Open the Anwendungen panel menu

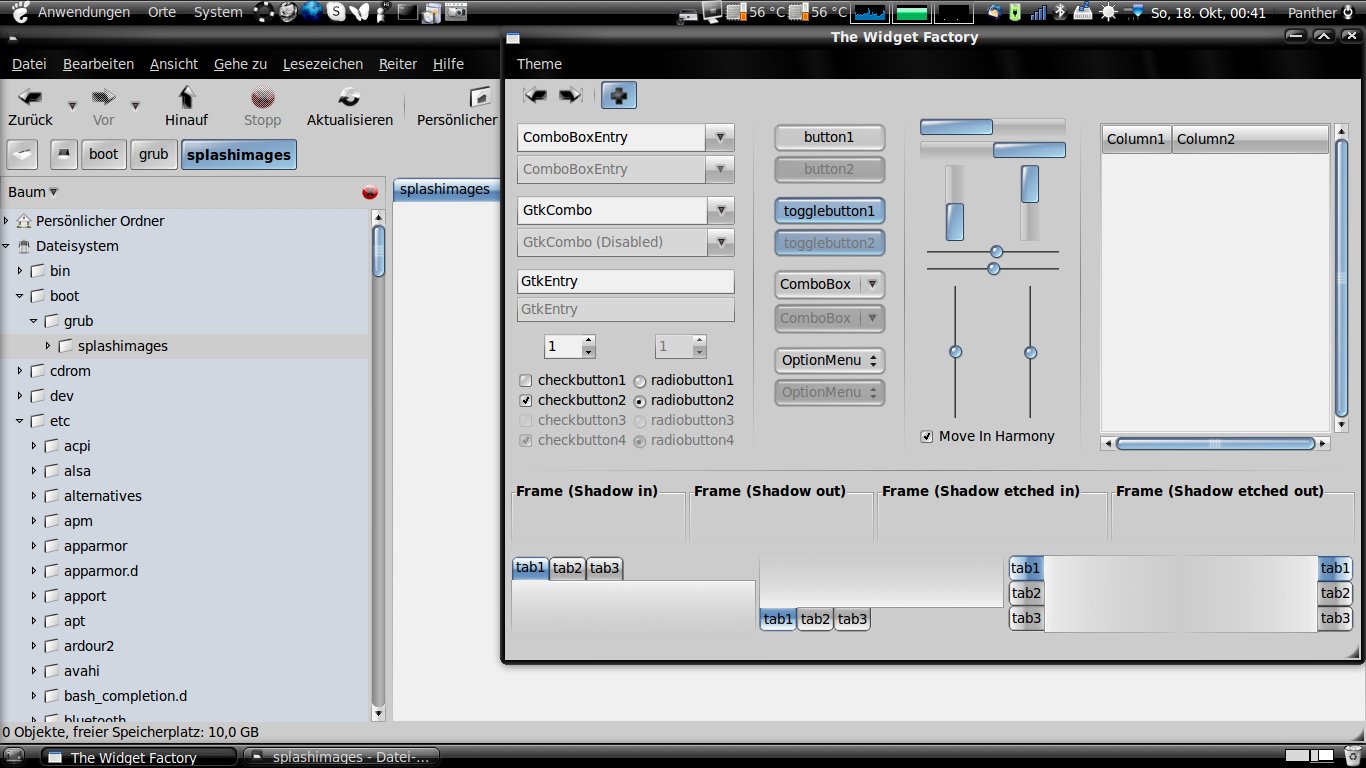point(84,13)
